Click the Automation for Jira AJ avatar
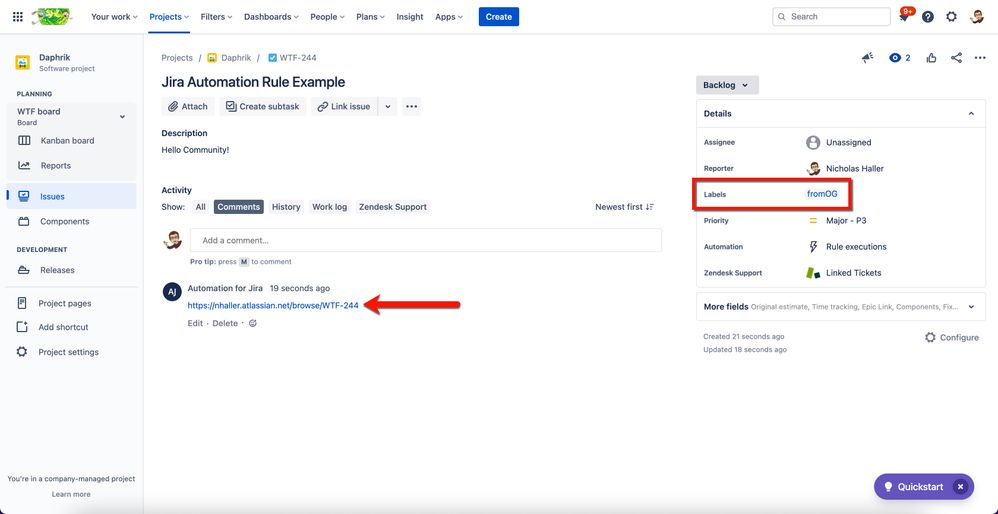 coord(172,292)
